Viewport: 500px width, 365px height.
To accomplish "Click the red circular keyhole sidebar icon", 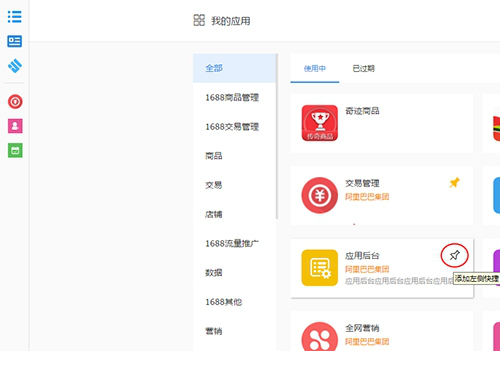I will (x=15, y=102).
